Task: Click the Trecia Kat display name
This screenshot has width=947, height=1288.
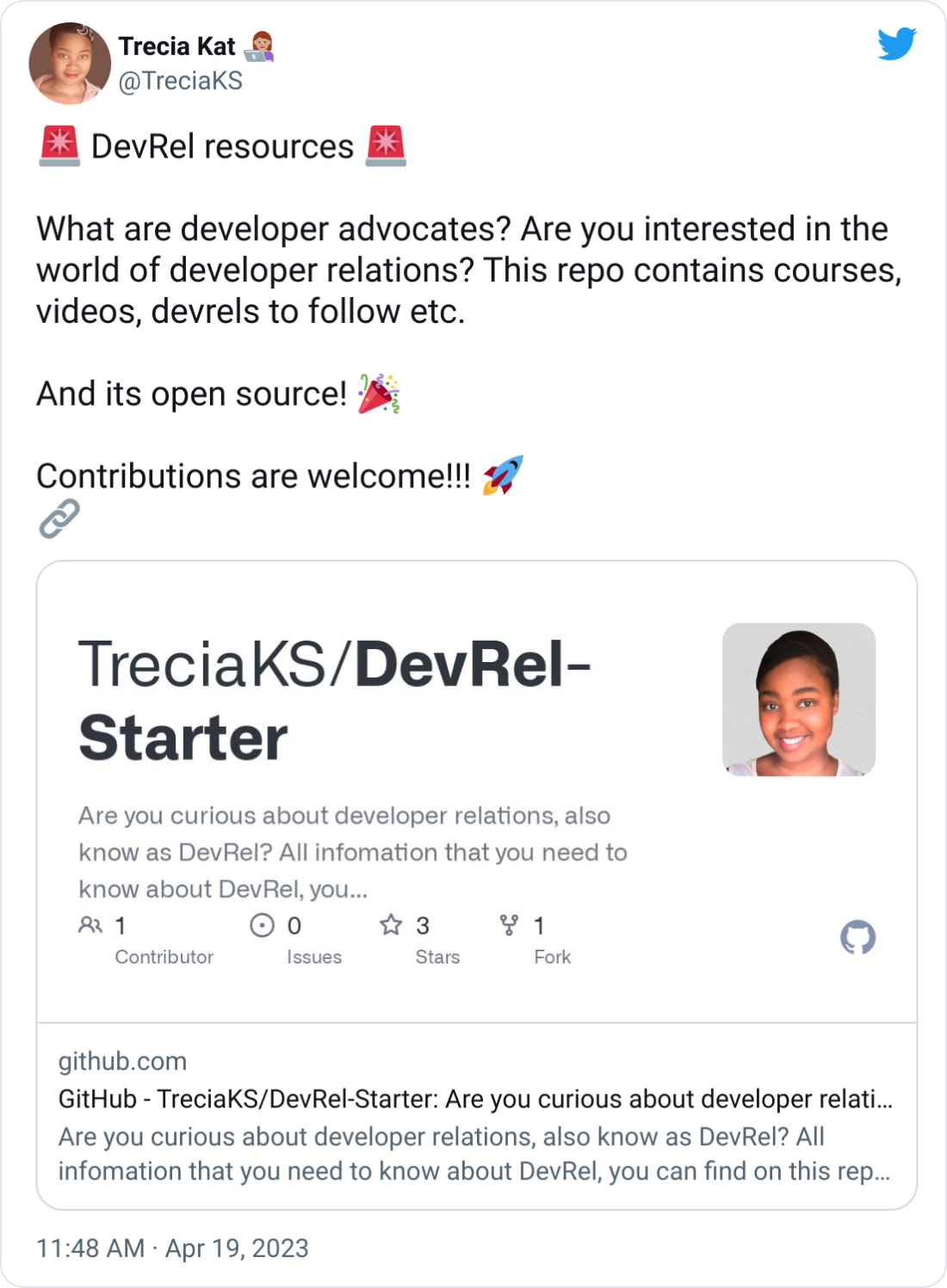Action: point(175,46)
